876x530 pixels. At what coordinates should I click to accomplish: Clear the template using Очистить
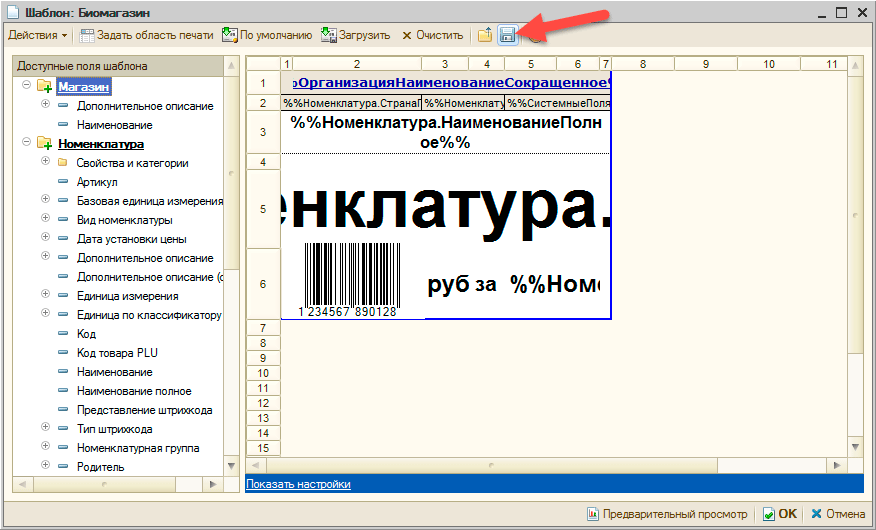tap(432, 35)
